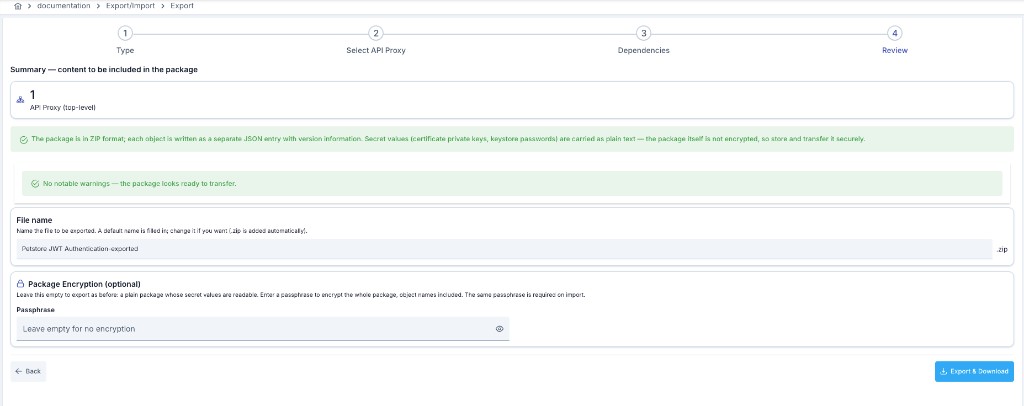
Task: Click the no-warnings checkmark icon
Action: tap(35, 183)
